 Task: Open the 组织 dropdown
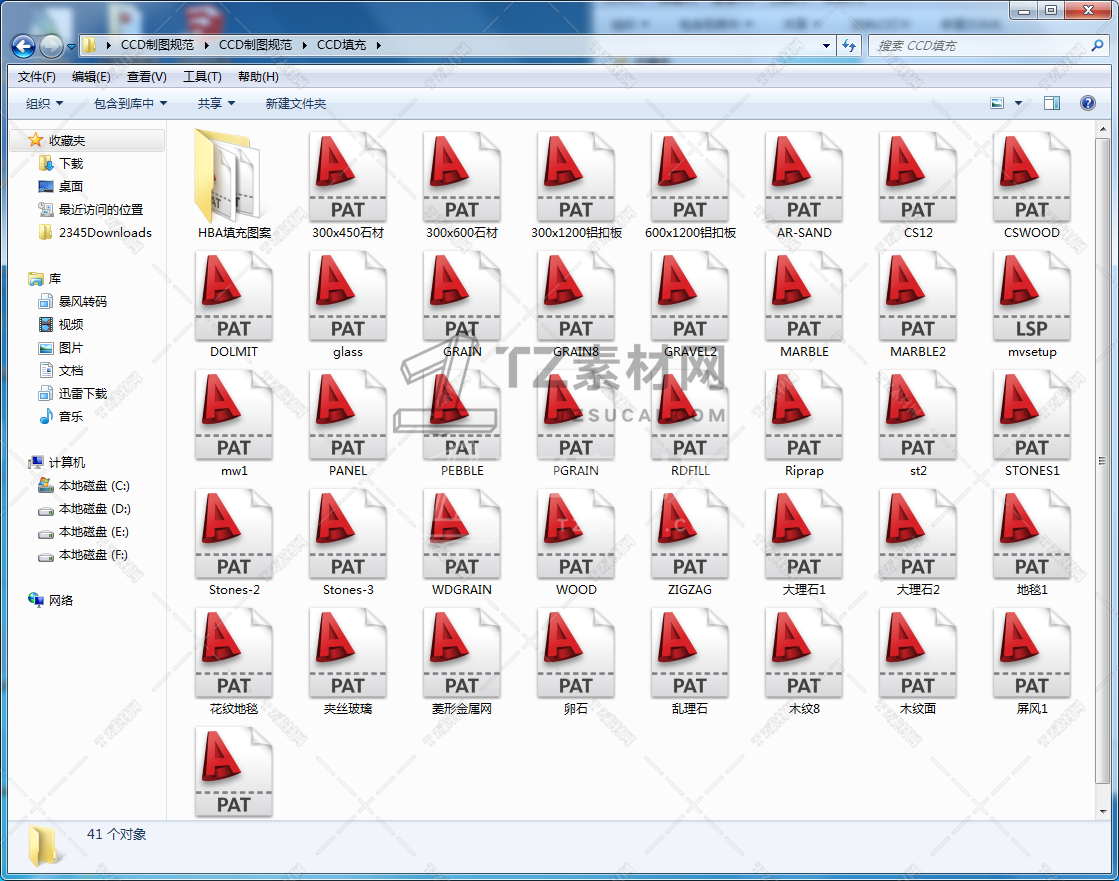tap(44, 103)
